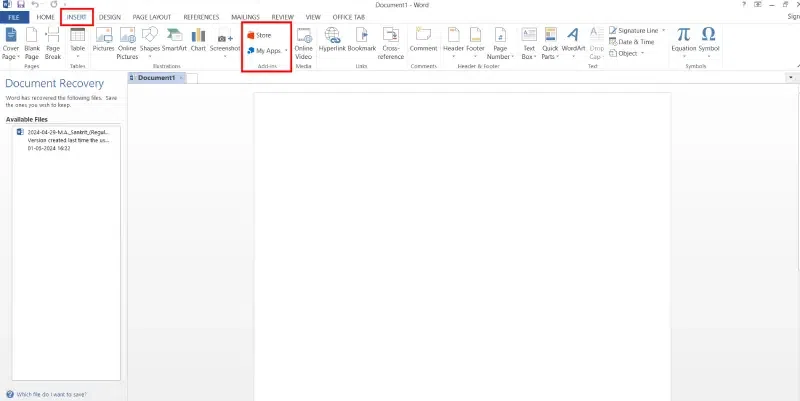This screenshot has height=401, width=800.
Task: Click the Chart icon
Action: pyautogui.click(x=198, y=40)
